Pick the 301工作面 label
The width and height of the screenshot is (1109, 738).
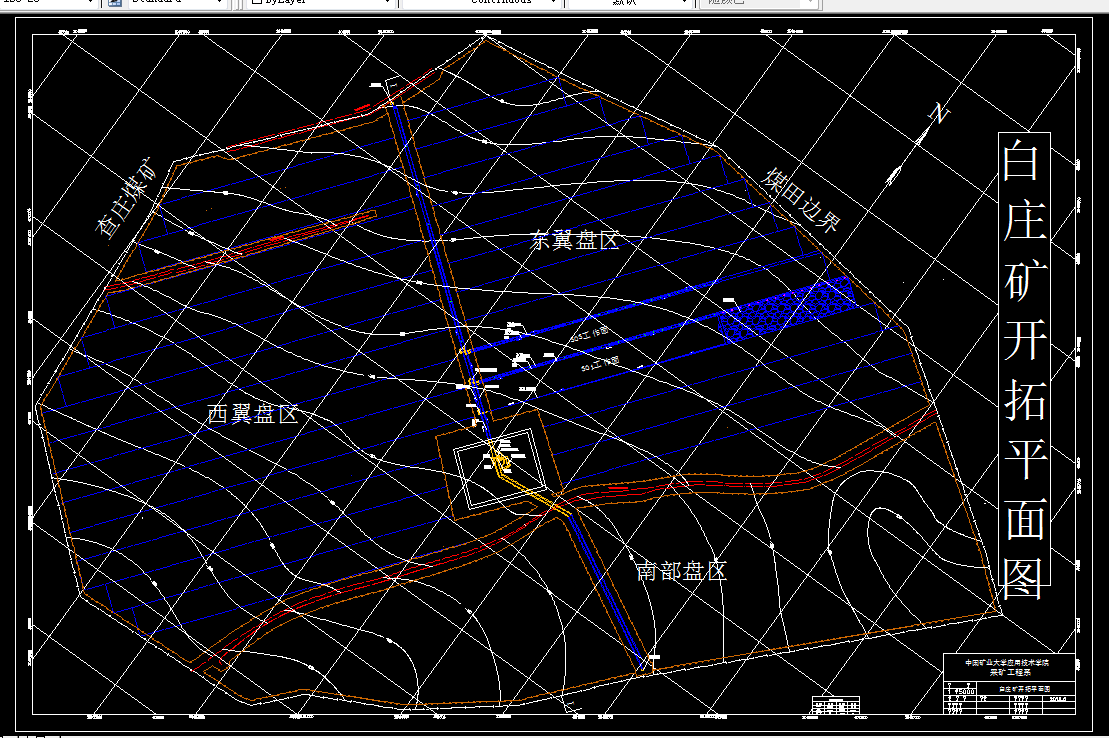[x=600, y=364]
